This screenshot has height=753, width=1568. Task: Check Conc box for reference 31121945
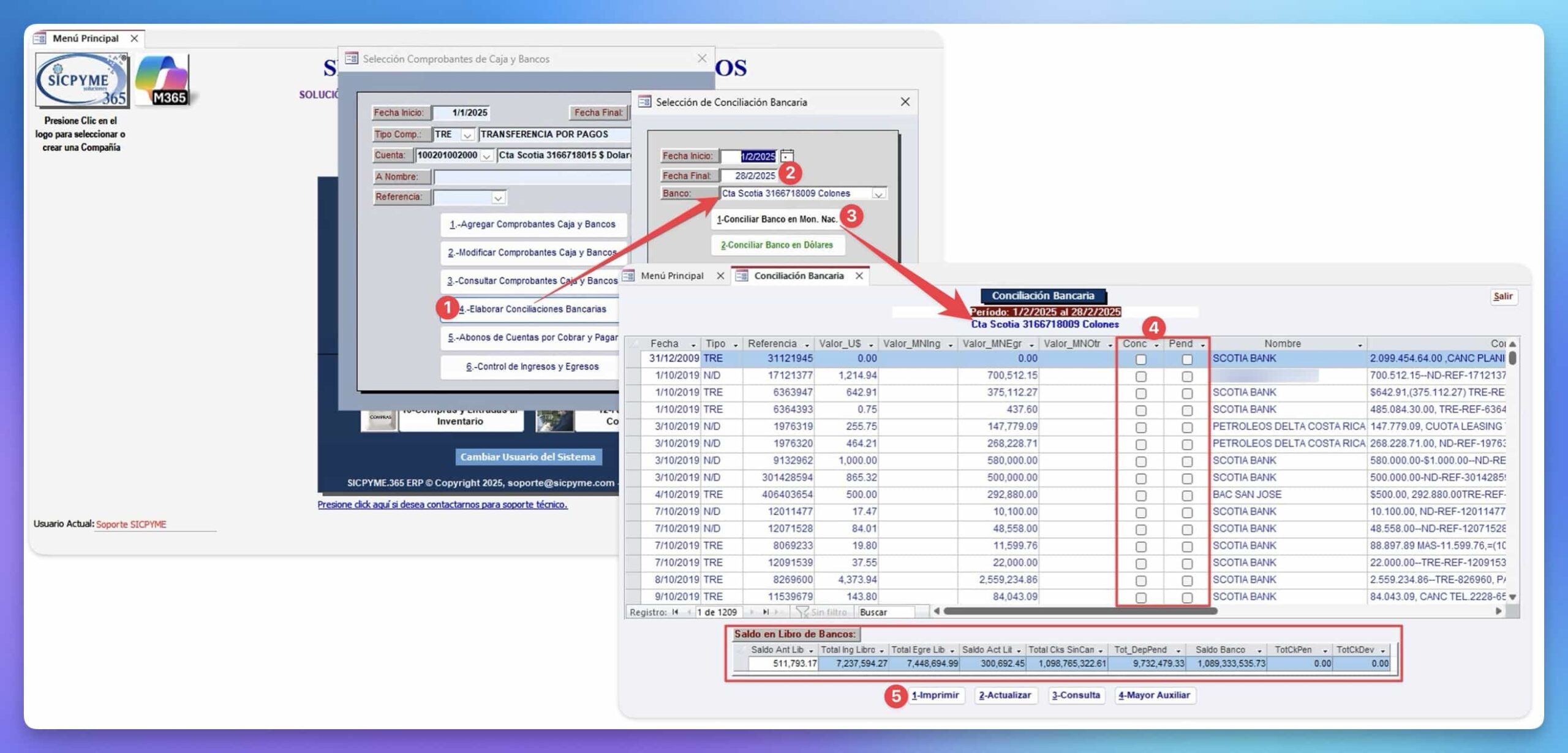click(1140, 360)
